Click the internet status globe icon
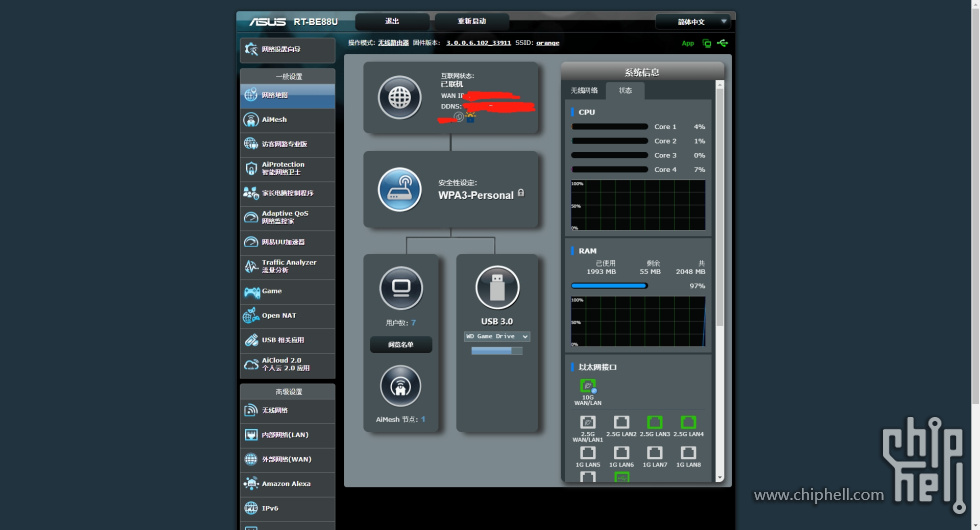980x530 pixels. point(399,98)
